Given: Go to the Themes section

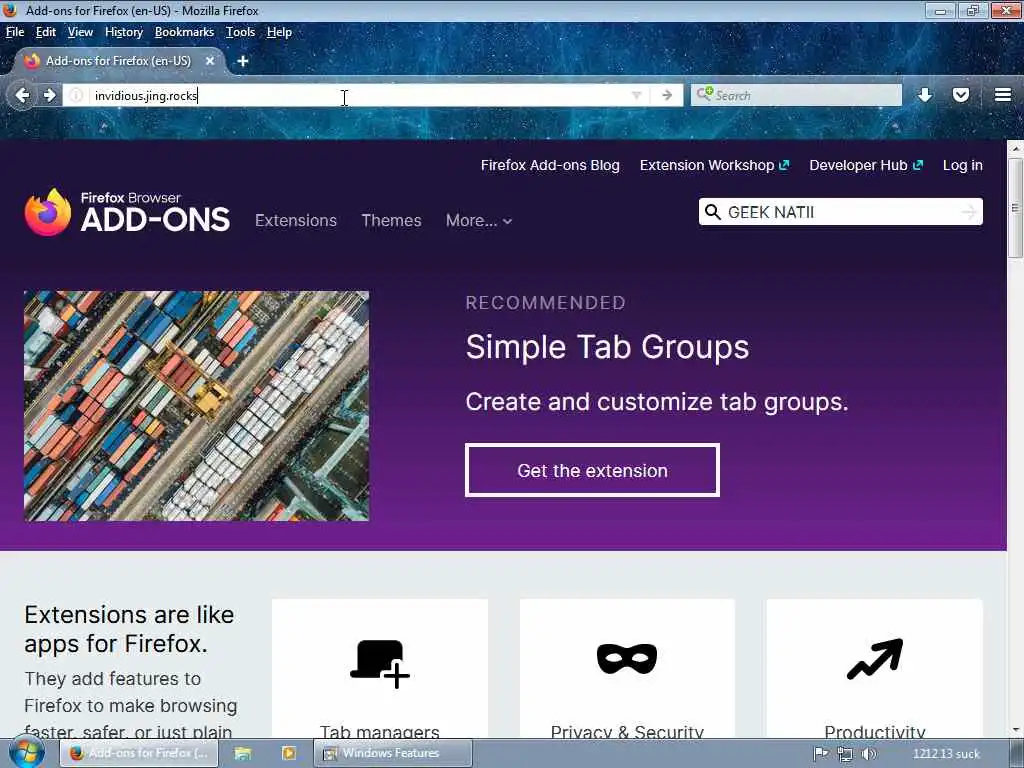Looking at the screenshot, I should [391, 221].
